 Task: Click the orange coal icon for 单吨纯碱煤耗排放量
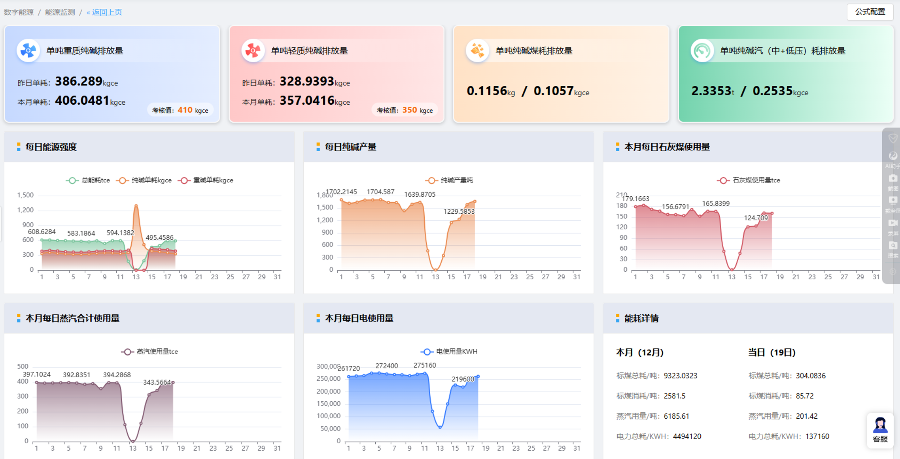pos(478,50)
